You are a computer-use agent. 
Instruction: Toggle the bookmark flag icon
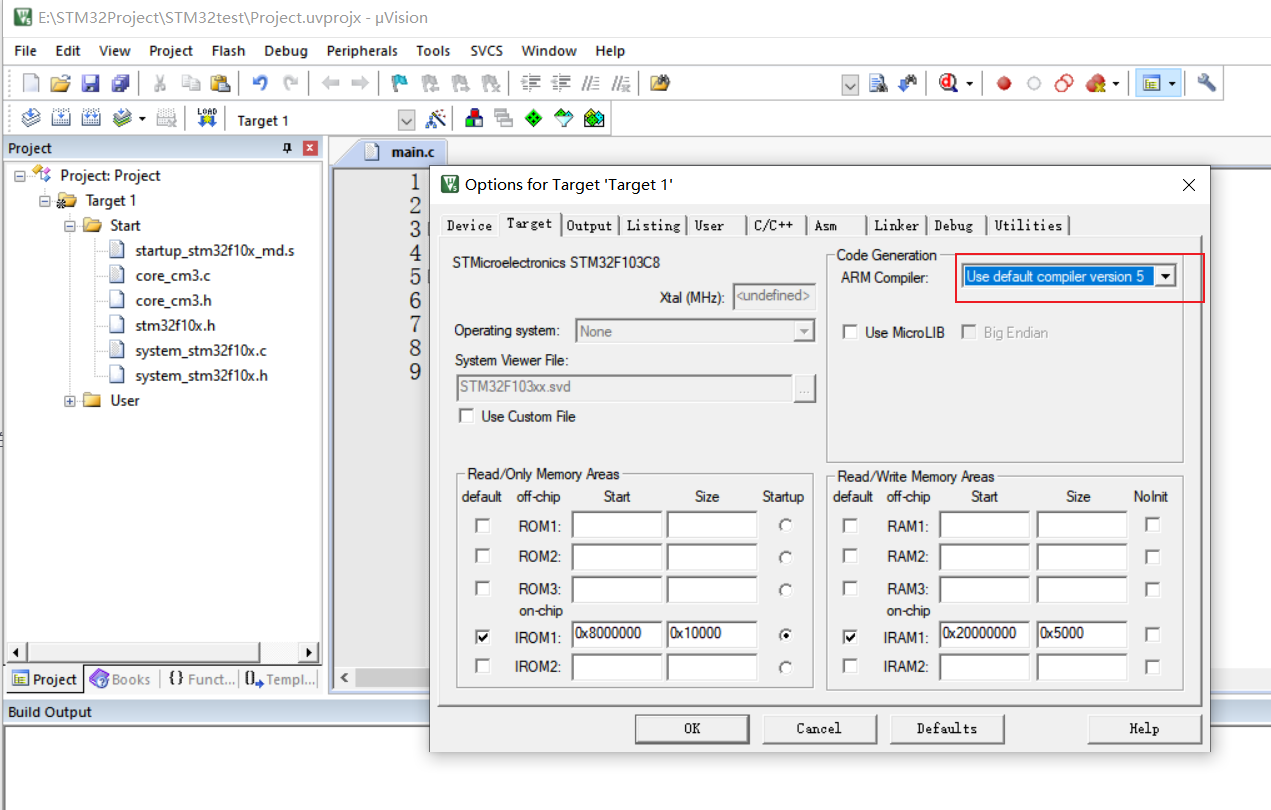tap(399, 84)
